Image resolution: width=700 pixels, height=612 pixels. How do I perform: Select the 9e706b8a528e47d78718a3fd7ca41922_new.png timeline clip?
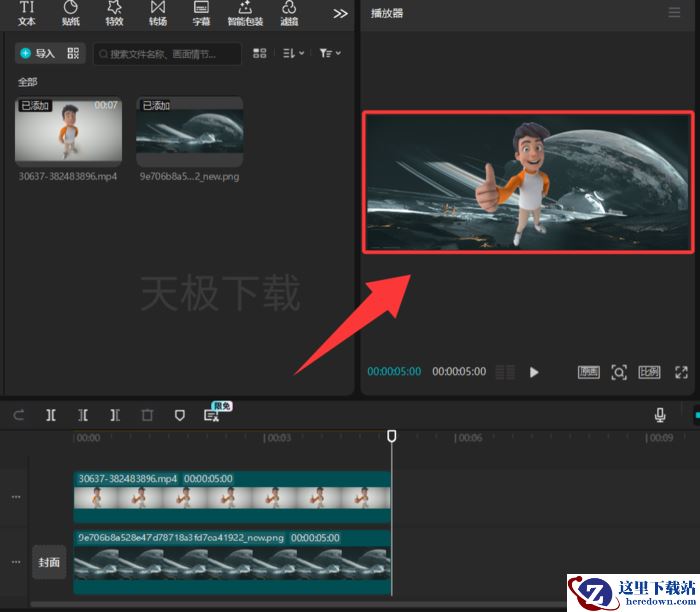[232, 562]
